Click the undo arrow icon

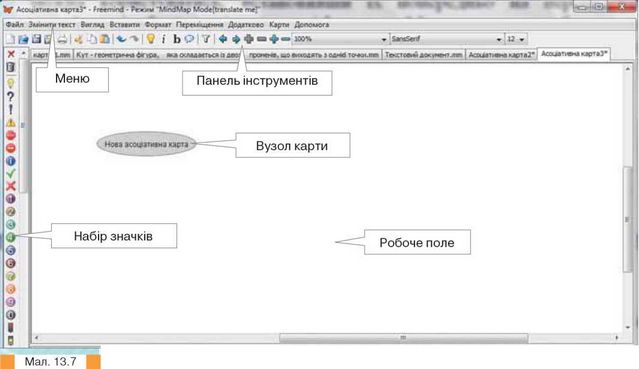tap(121, 39)
